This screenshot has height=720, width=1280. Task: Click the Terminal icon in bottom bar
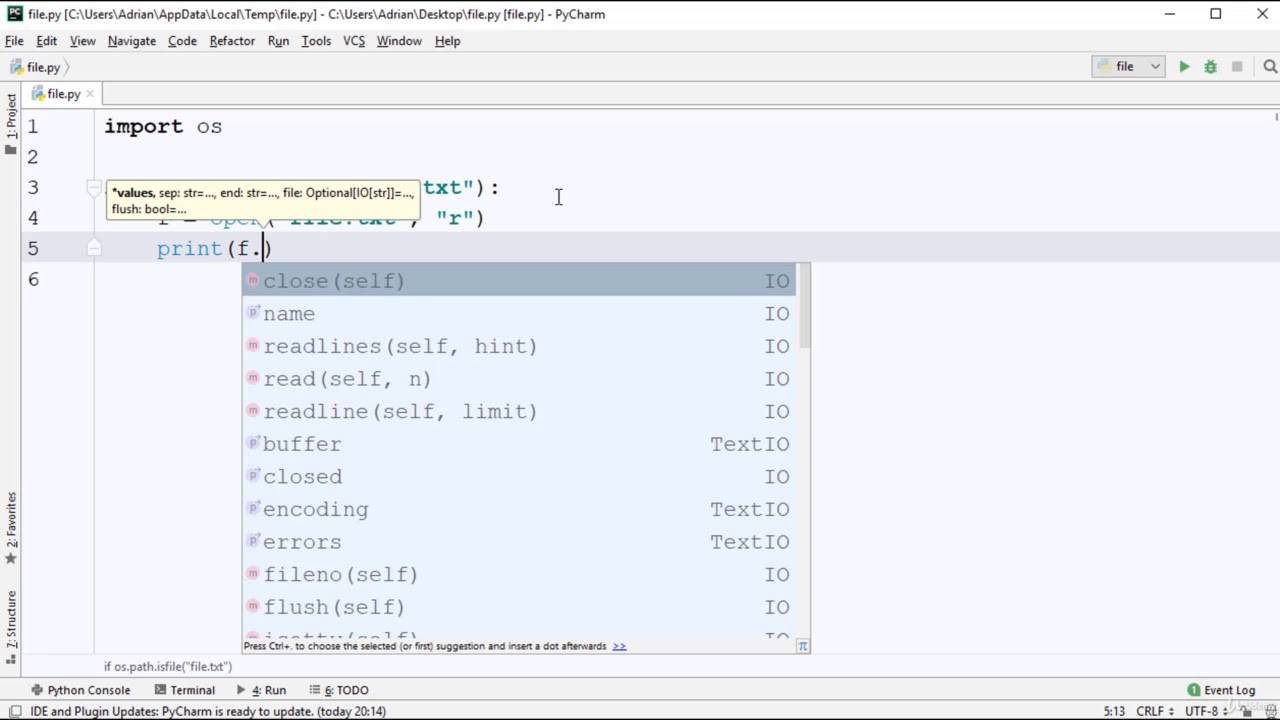point(161,690)
